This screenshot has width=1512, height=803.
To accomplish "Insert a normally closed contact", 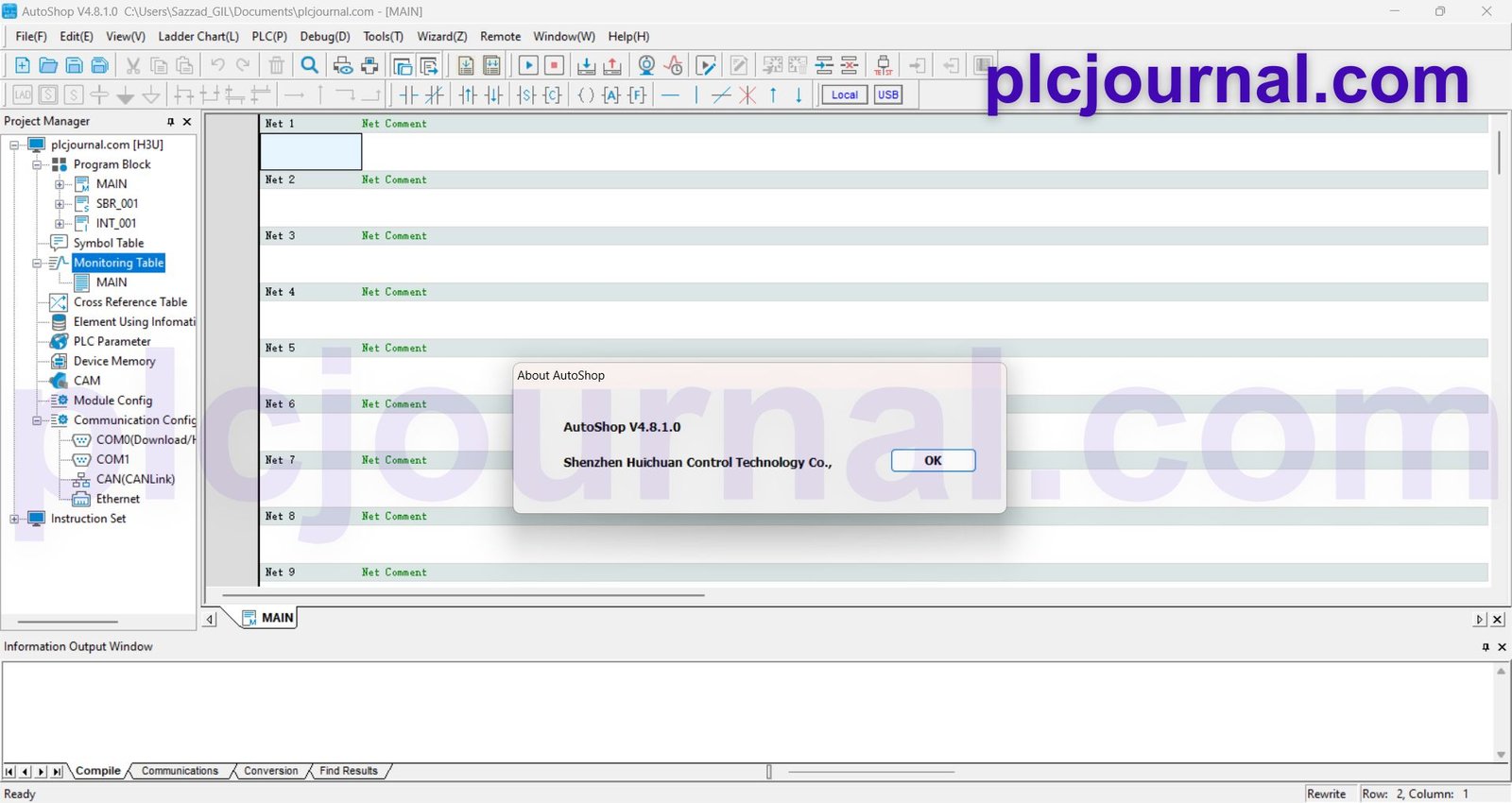I will coord(434,94).
